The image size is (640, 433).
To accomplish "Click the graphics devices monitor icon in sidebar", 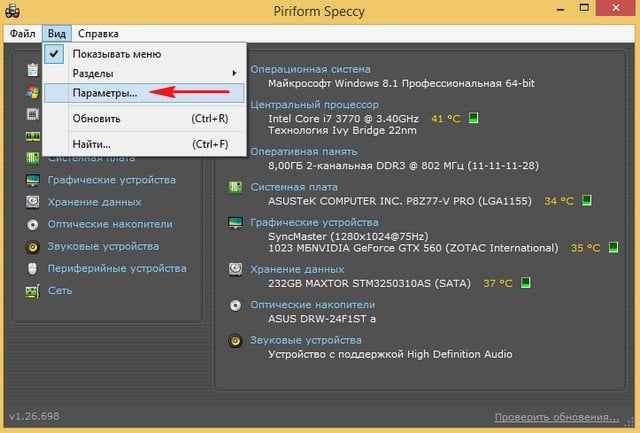I will [33, 180].
